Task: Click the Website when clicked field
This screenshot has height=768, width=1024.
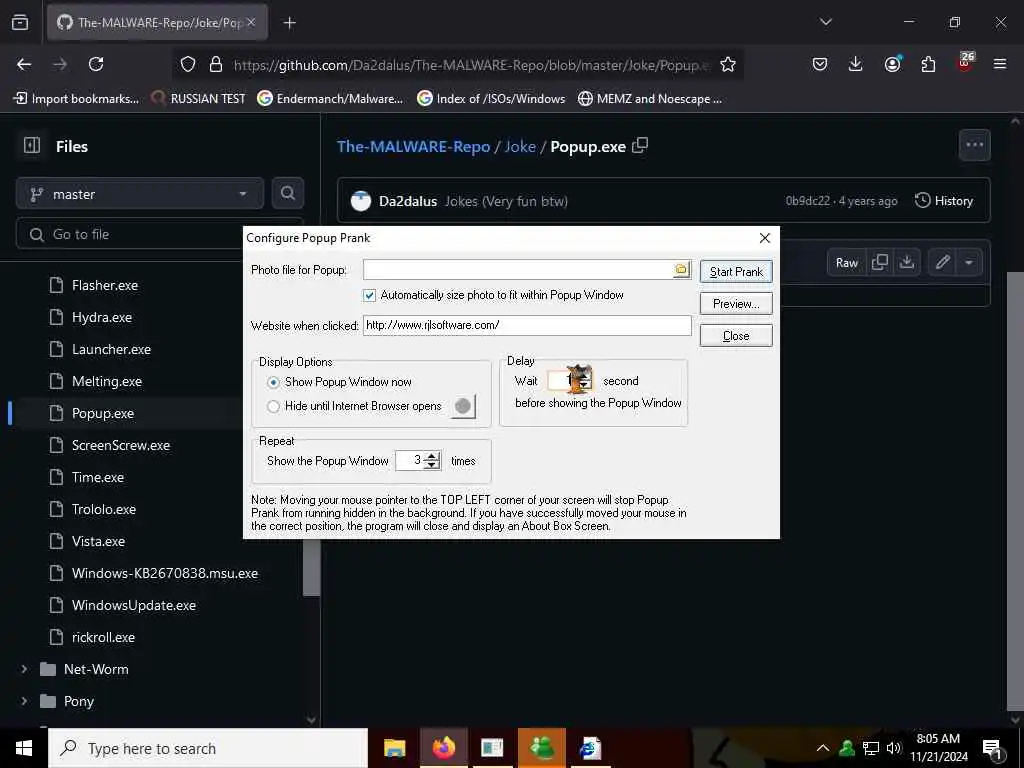Action: pyautogui.click(x=527, y=325)
